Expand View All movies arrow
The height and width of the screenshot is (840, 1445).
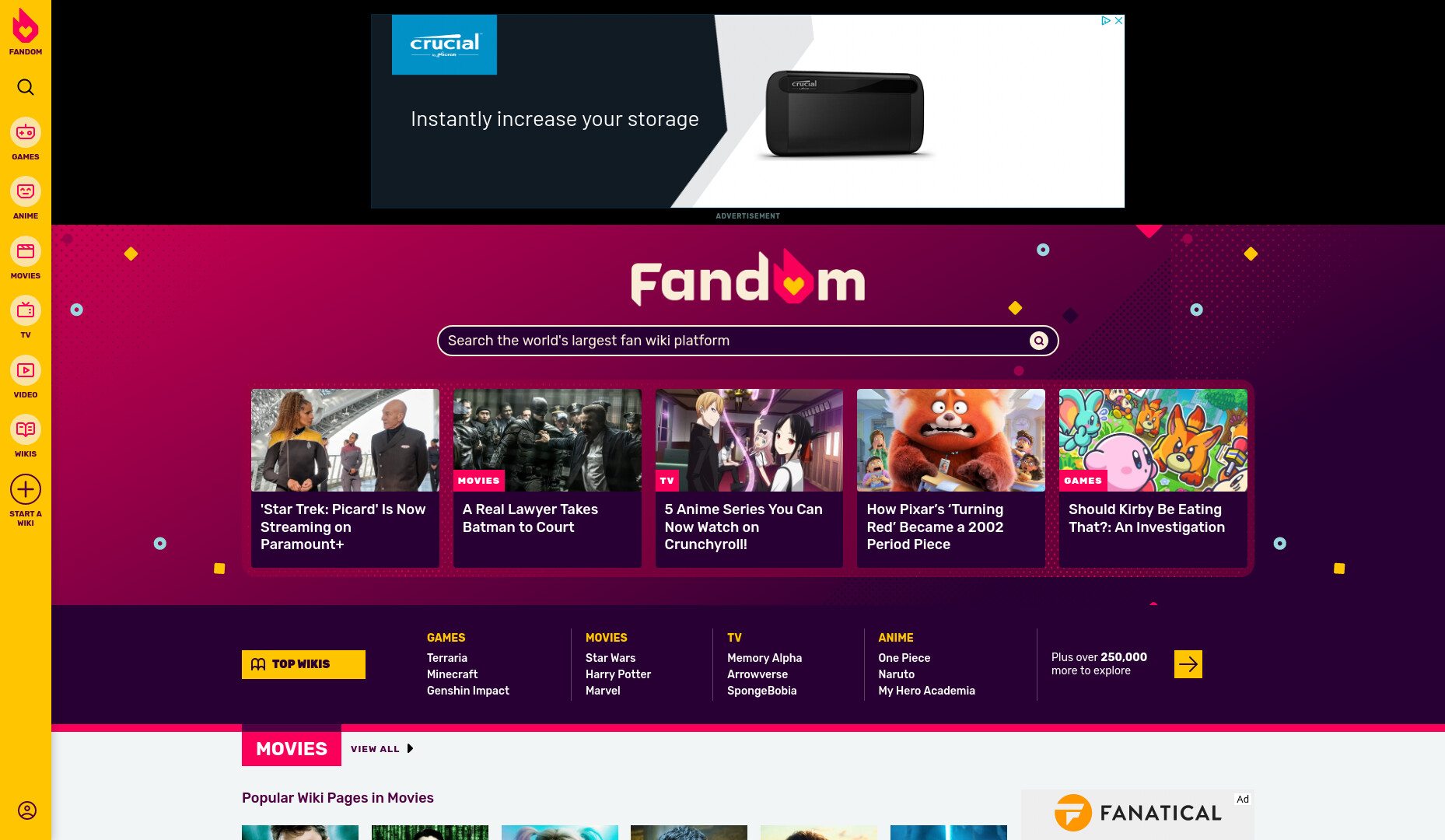point(410,748)
